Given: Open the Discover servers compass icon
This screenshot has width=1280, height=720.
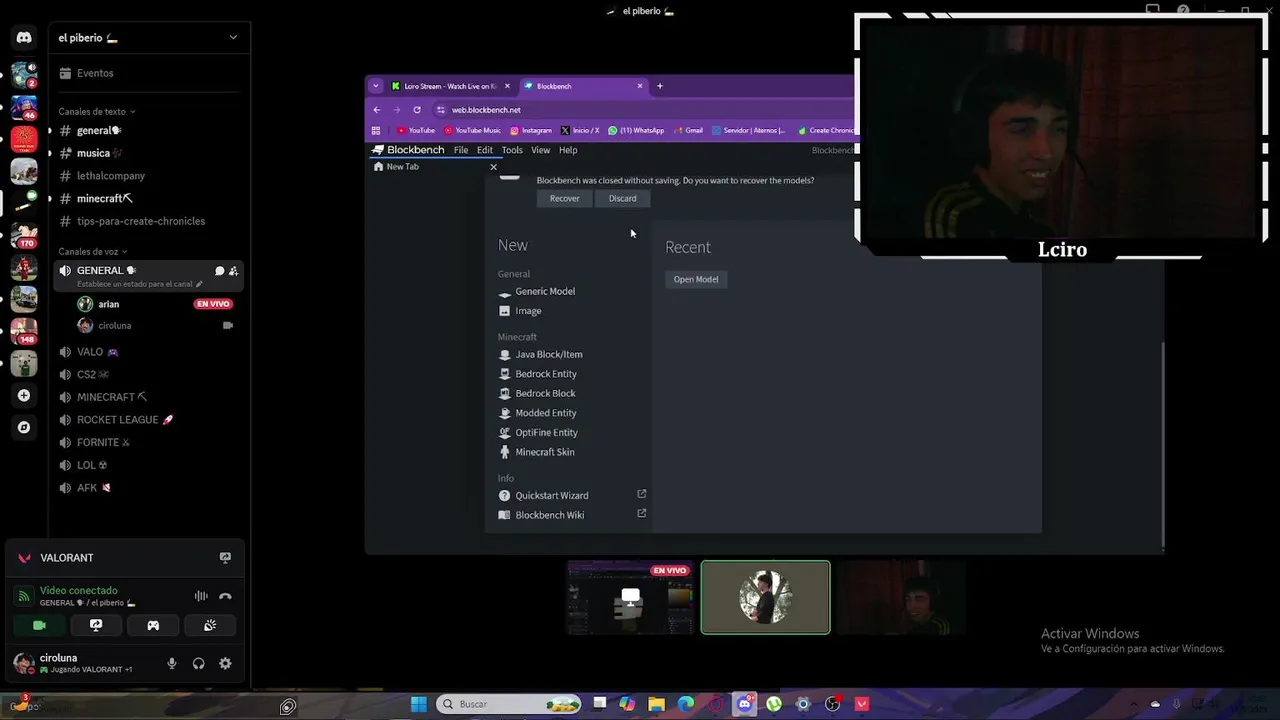Looking at the screenshot, I should pos(24,427).
